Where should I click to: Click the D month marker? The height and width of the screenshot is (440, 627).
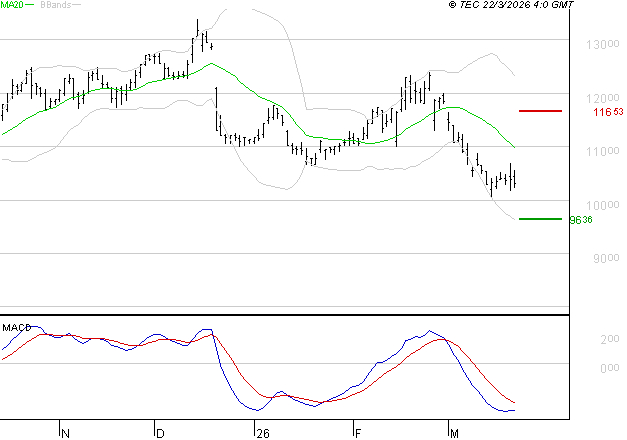(160, 434)
